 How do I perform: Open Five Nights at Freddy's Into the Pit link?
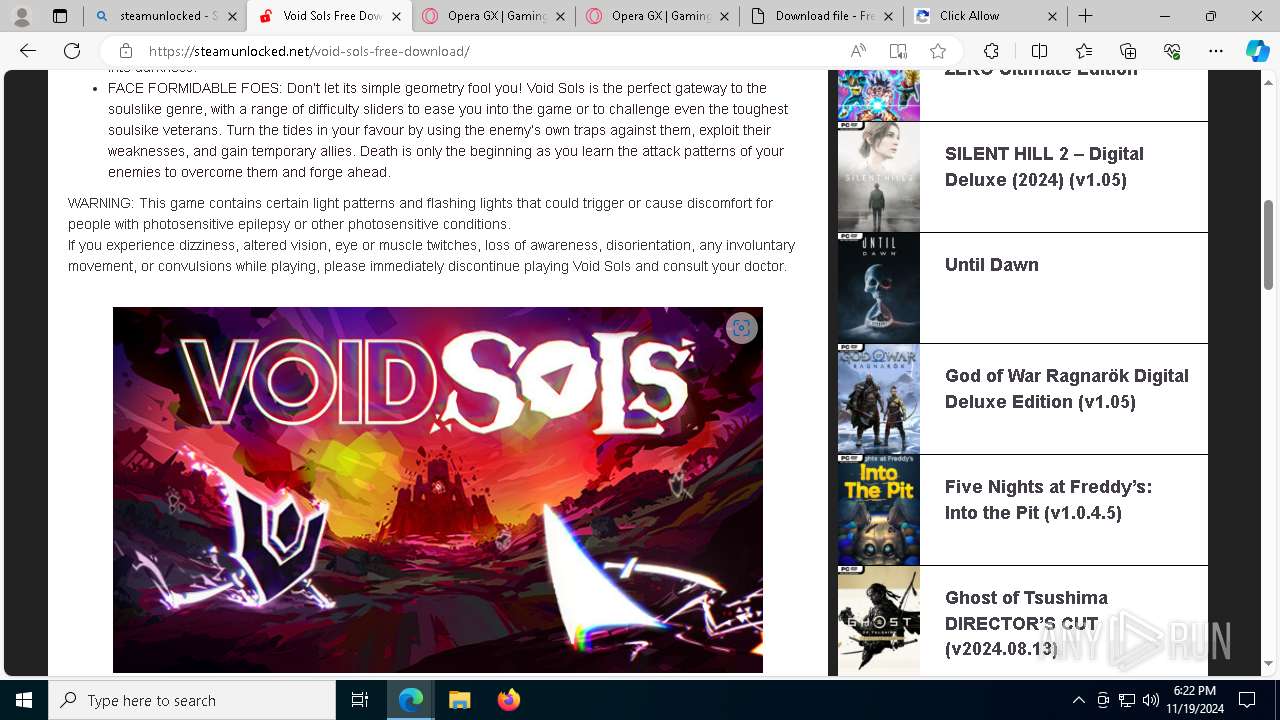point(1048,500)
